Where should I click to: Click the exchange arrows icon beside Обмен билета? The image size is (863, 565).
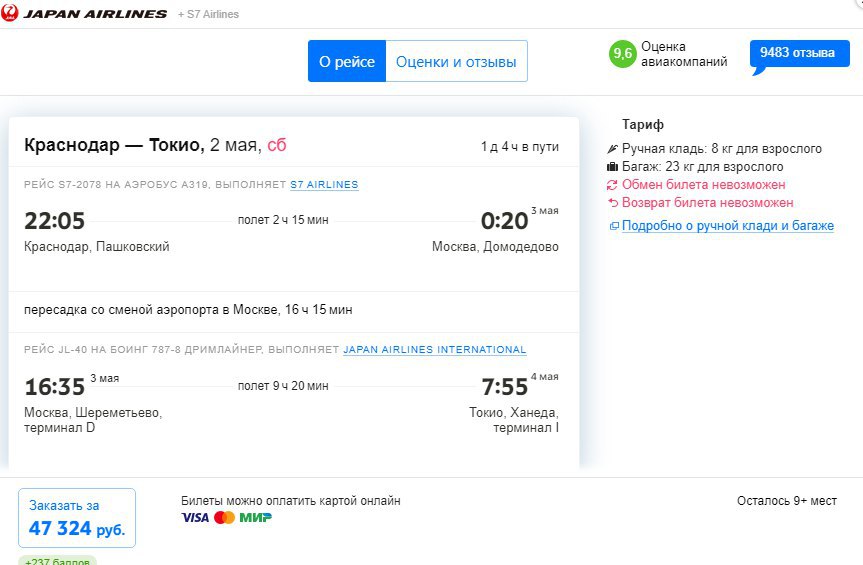[x=612, y=185]
